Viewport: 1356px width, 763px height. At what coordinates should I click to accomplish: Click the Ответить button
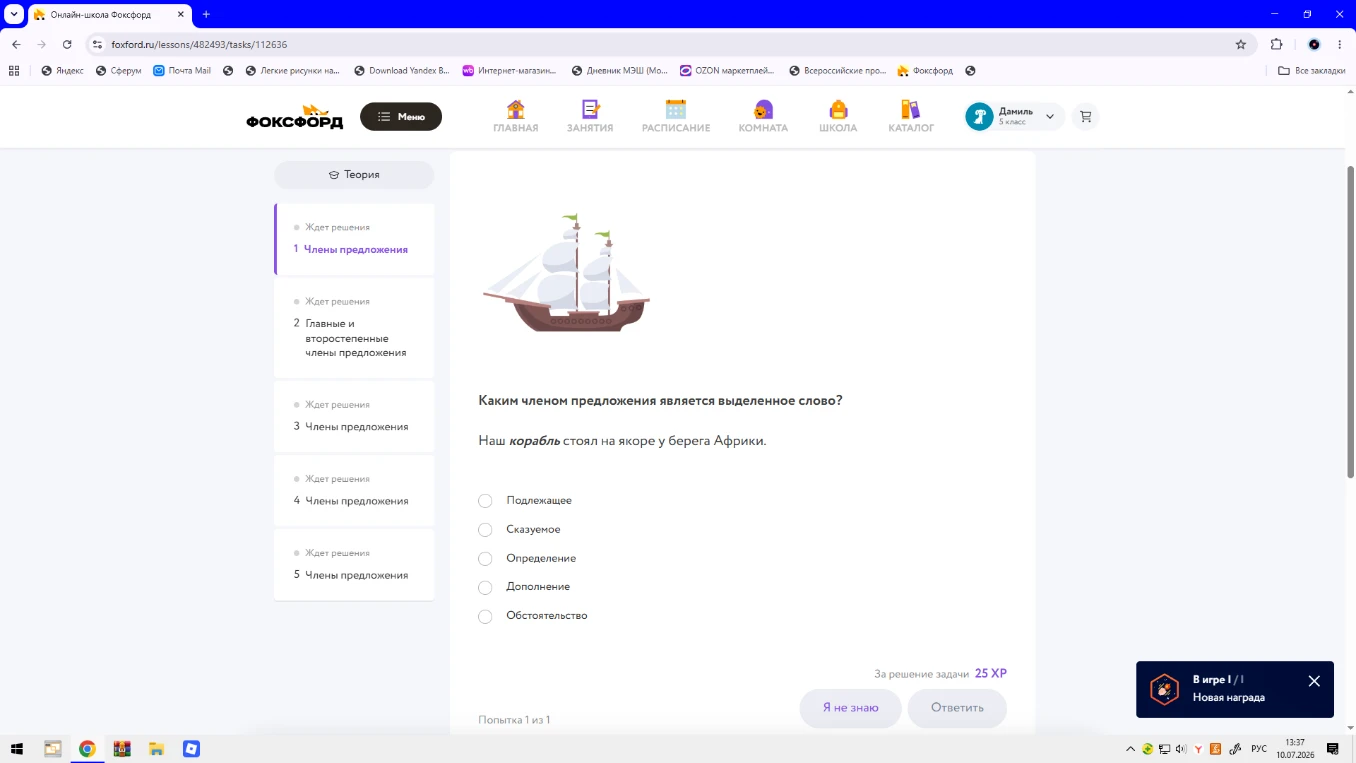[957, 708]
